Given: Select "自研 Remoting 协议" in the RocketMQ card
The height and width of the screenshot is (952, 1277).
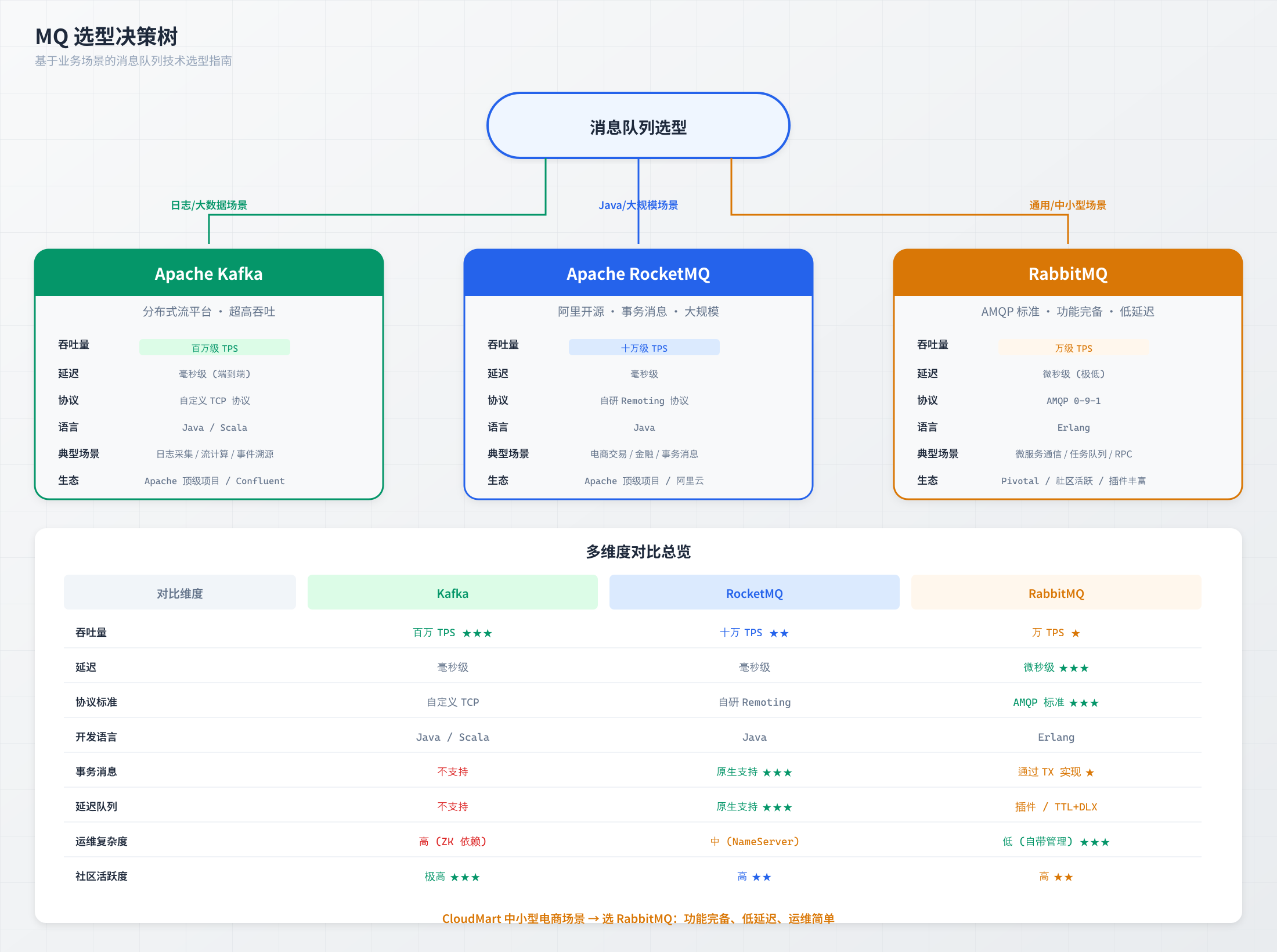Looking at the screenshot, I should (x=644, y=401).
